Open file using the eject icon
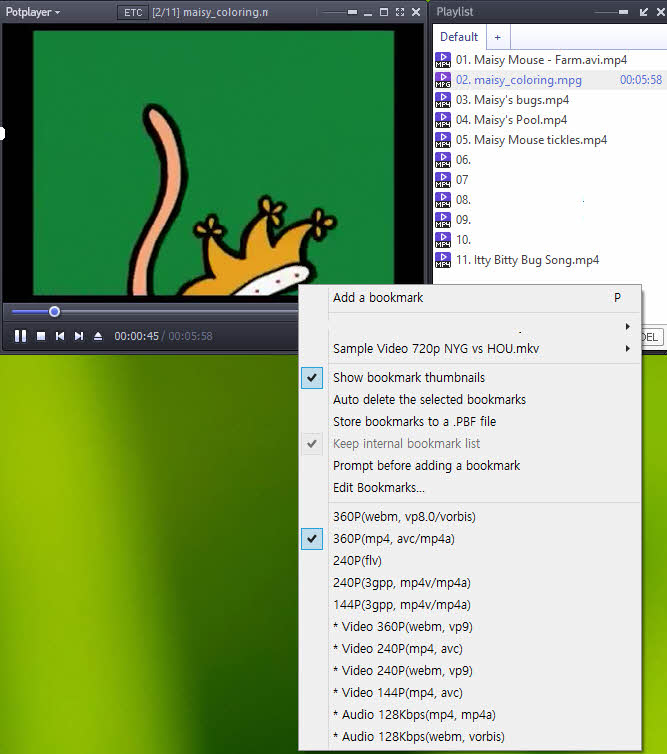 point(98,336)
